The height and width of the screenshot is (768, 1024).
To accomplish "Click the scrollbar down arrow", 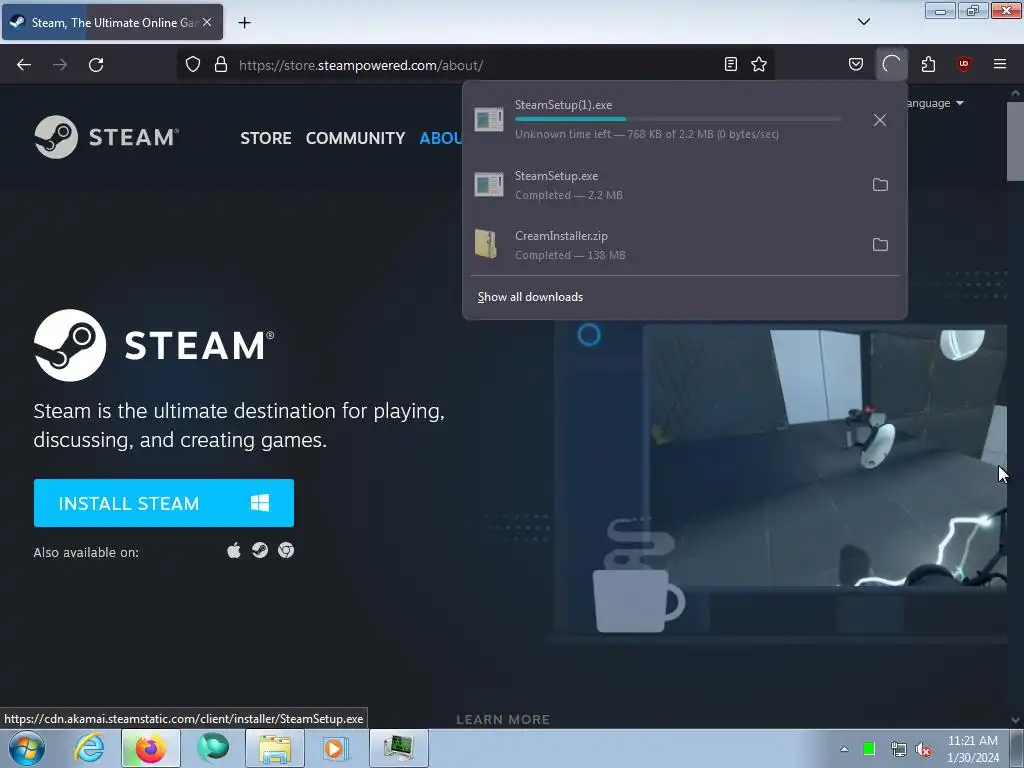I will click(1015, 720).
